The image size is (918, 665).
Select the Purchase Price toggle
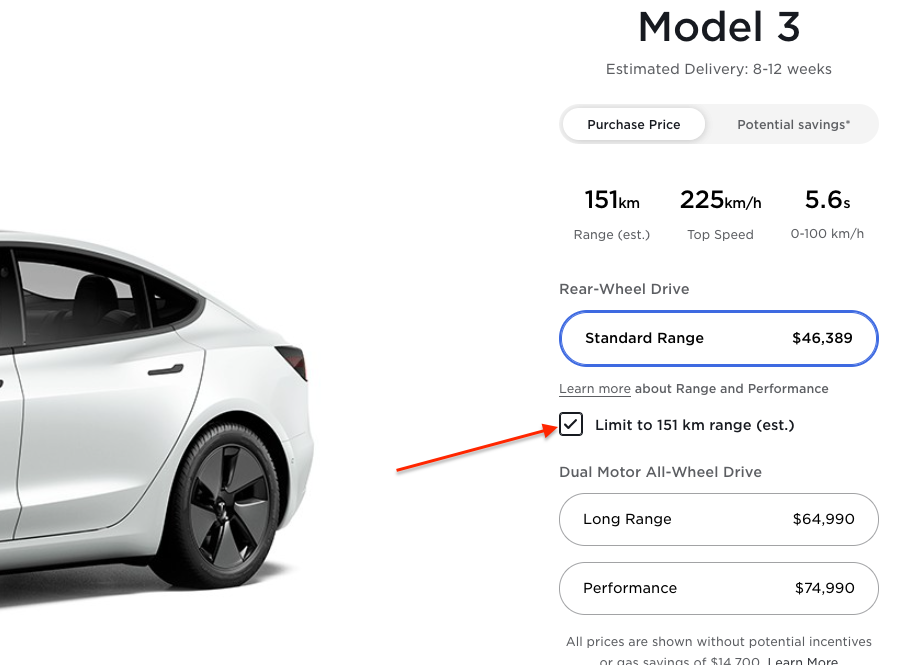633,124
